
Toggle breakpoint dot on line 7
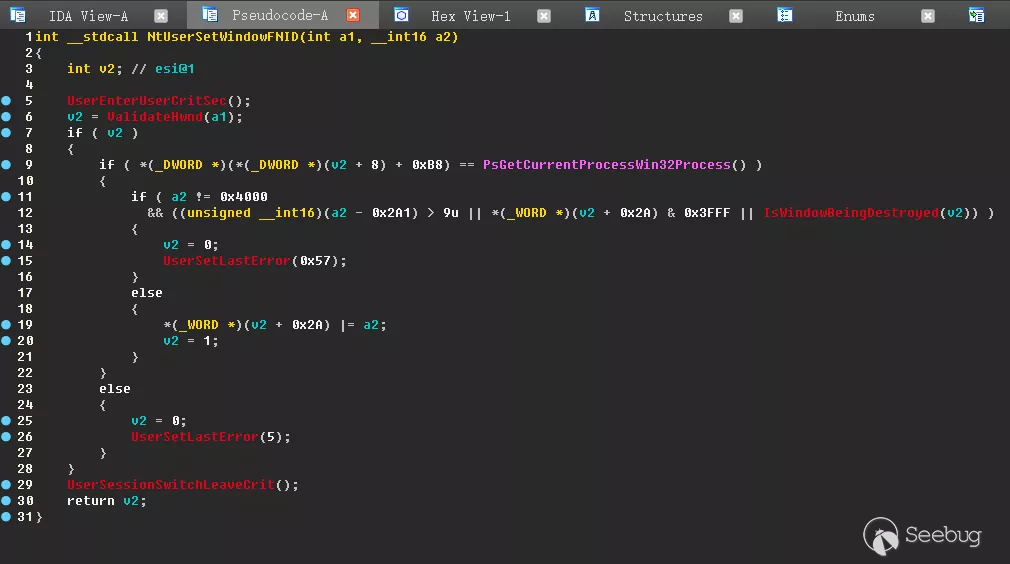(x=6, y=133)
